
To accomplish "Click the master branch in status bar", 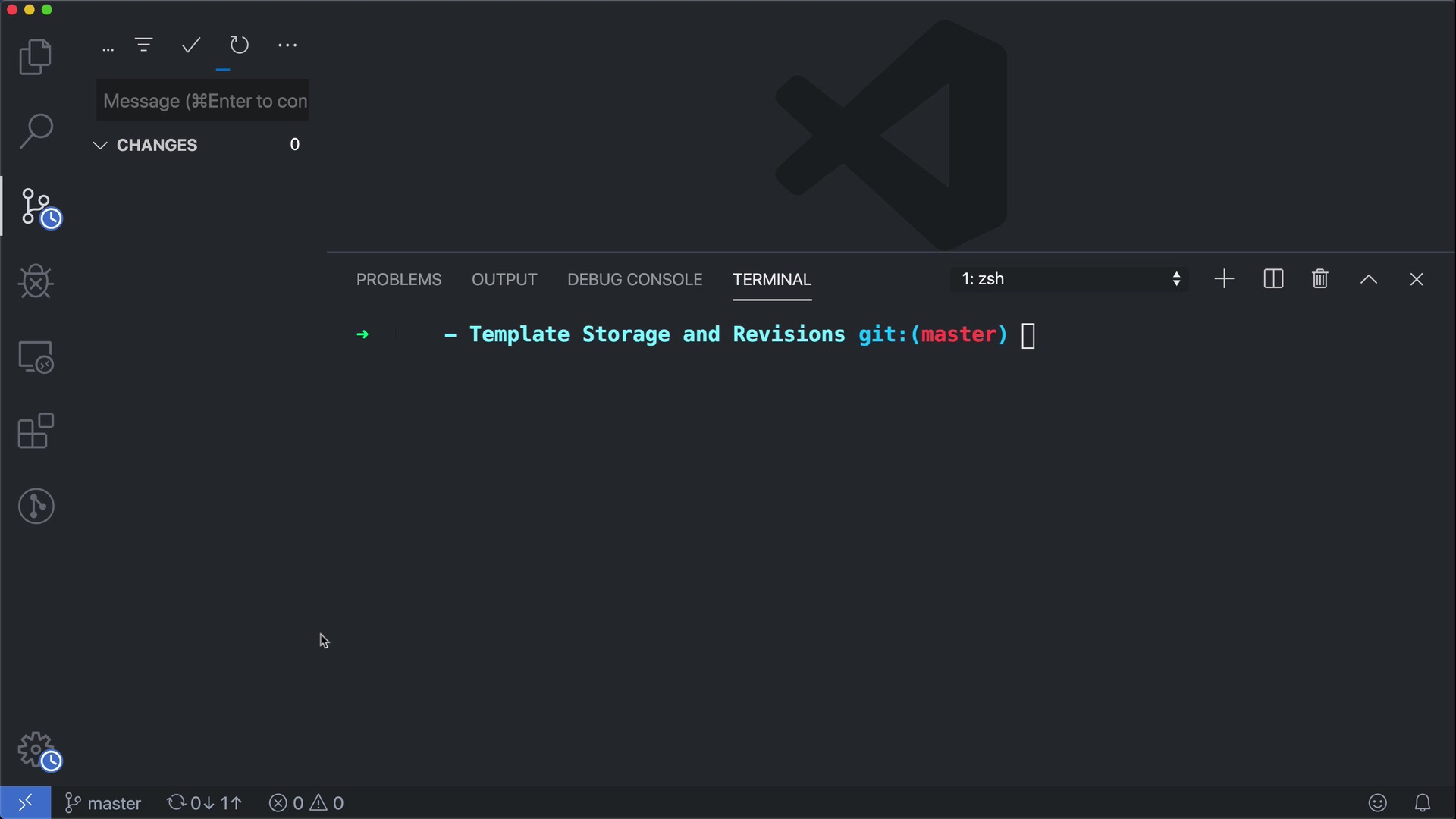I will point(104,803).
